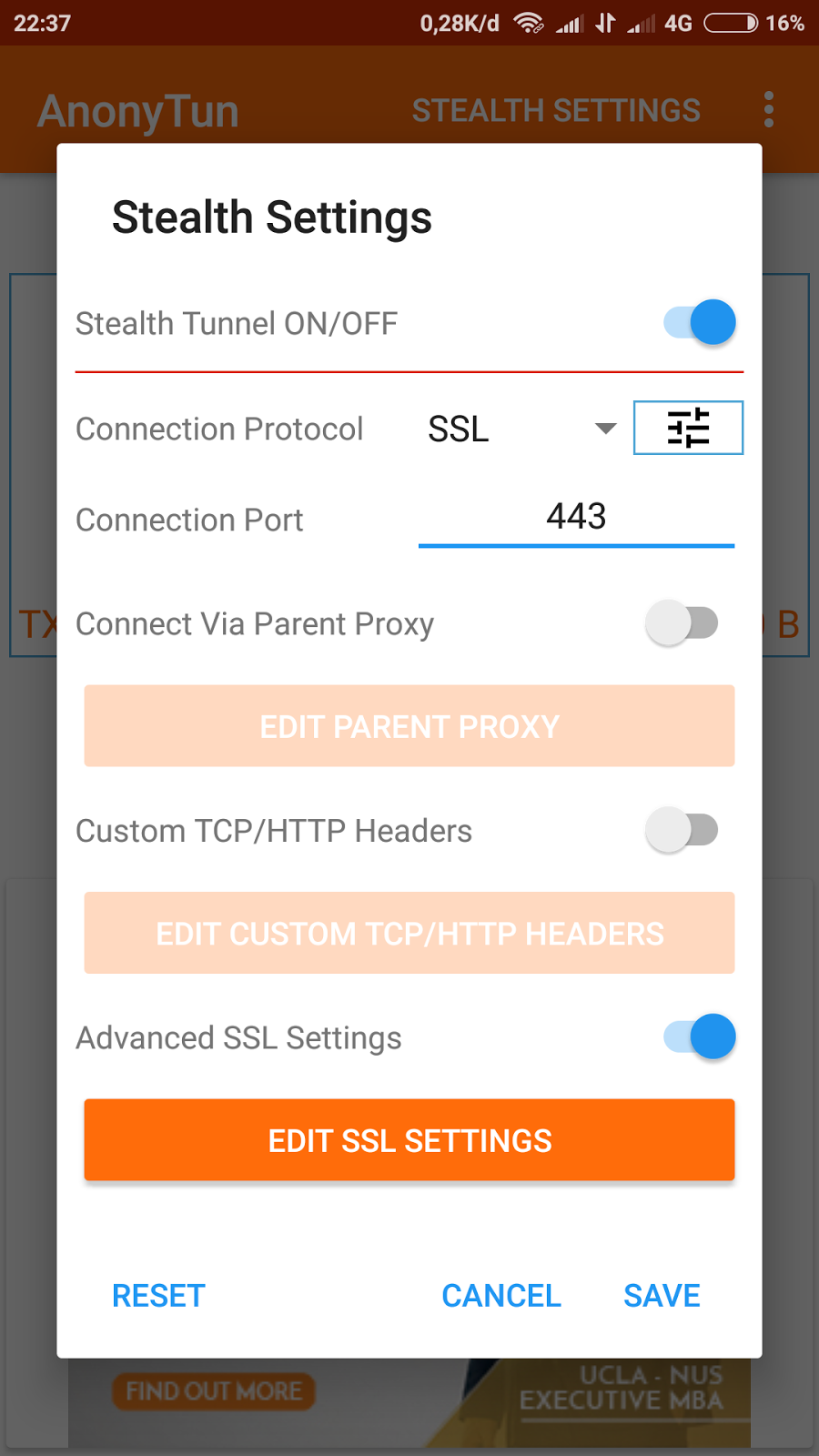Switch off Advanced SSL Settings
Viewport: 819px width, 1456px height.
tap(701, 1037)
